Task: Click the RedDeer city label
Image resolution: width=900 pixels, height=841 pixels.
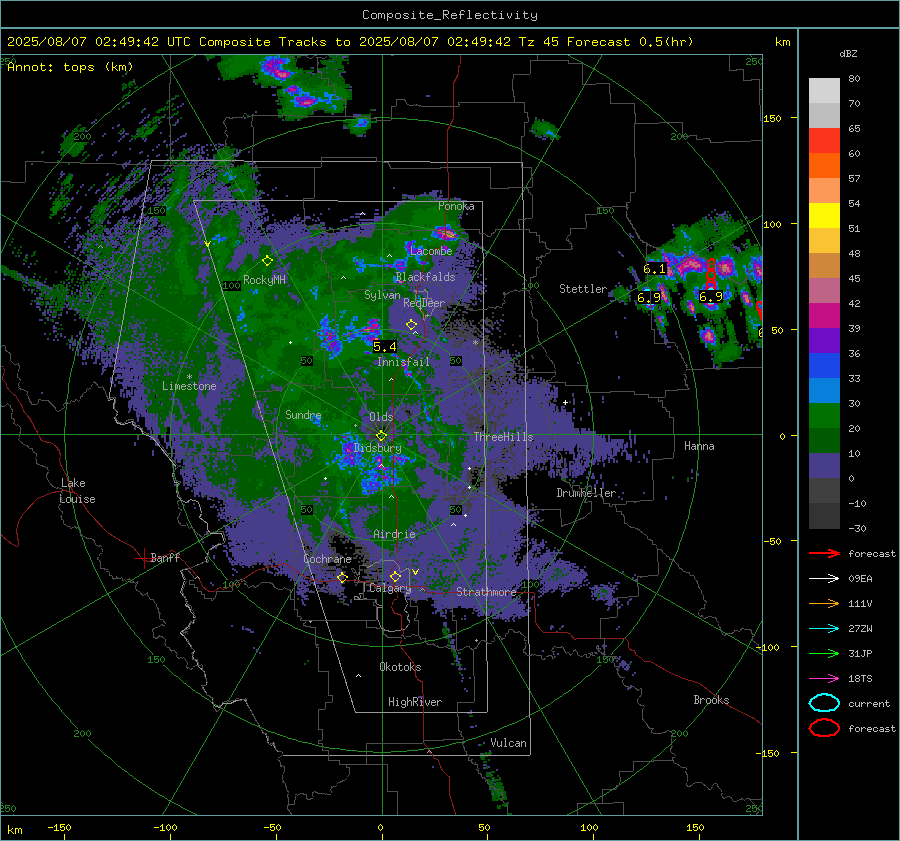Action: tap(424, 303)
